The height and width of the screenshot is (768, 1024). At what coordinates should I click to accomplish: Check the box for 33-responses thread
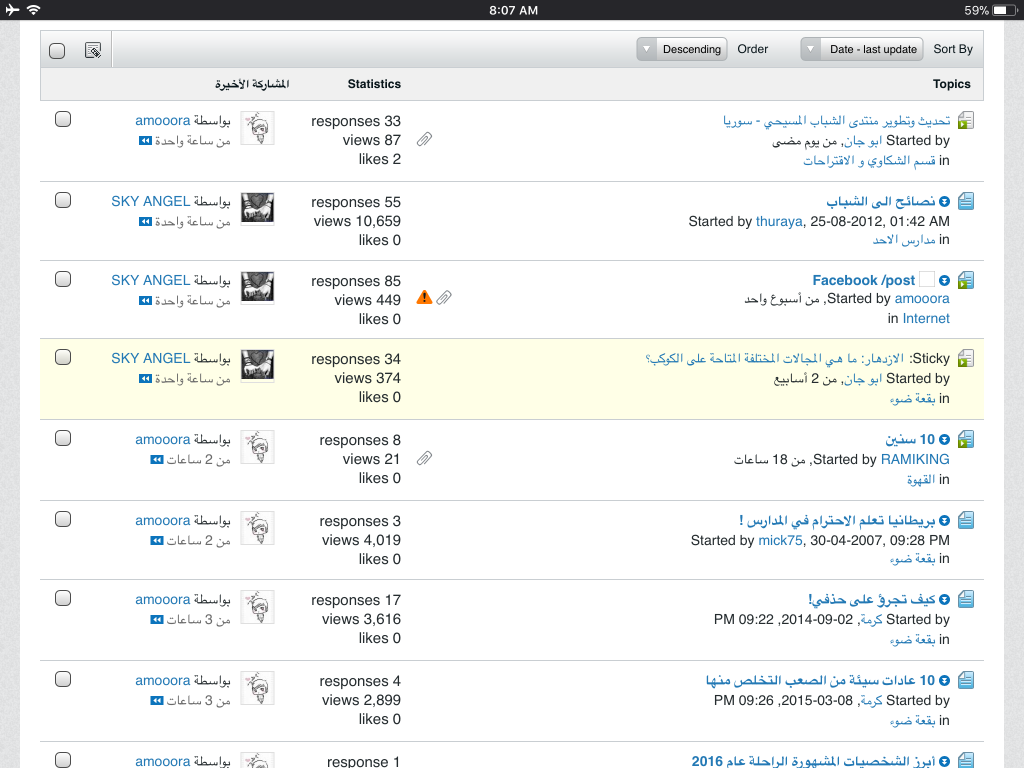tap(63, 120)
